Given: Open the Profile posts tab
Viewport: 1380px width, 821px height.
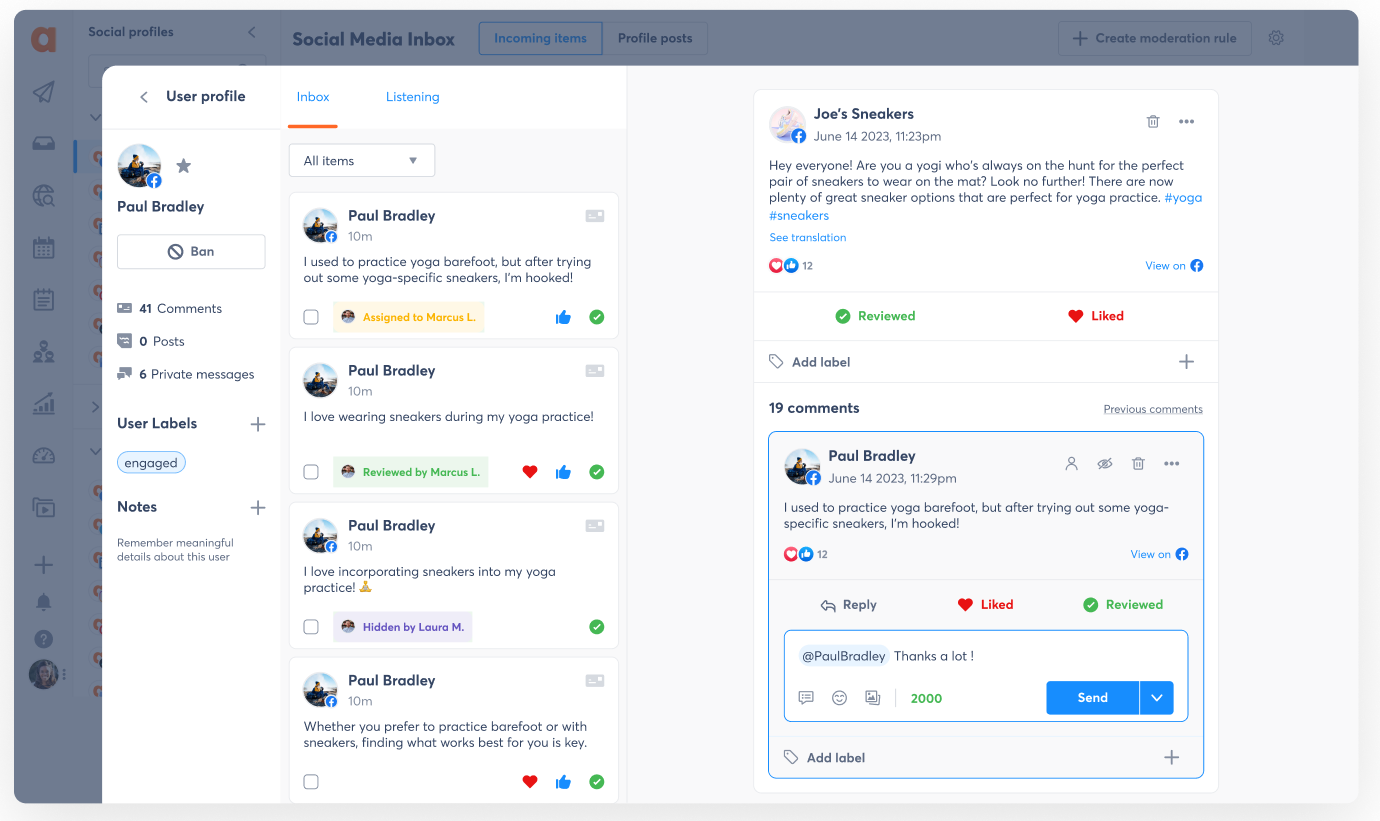Looking at the screenshot, I should coord(654,38).
